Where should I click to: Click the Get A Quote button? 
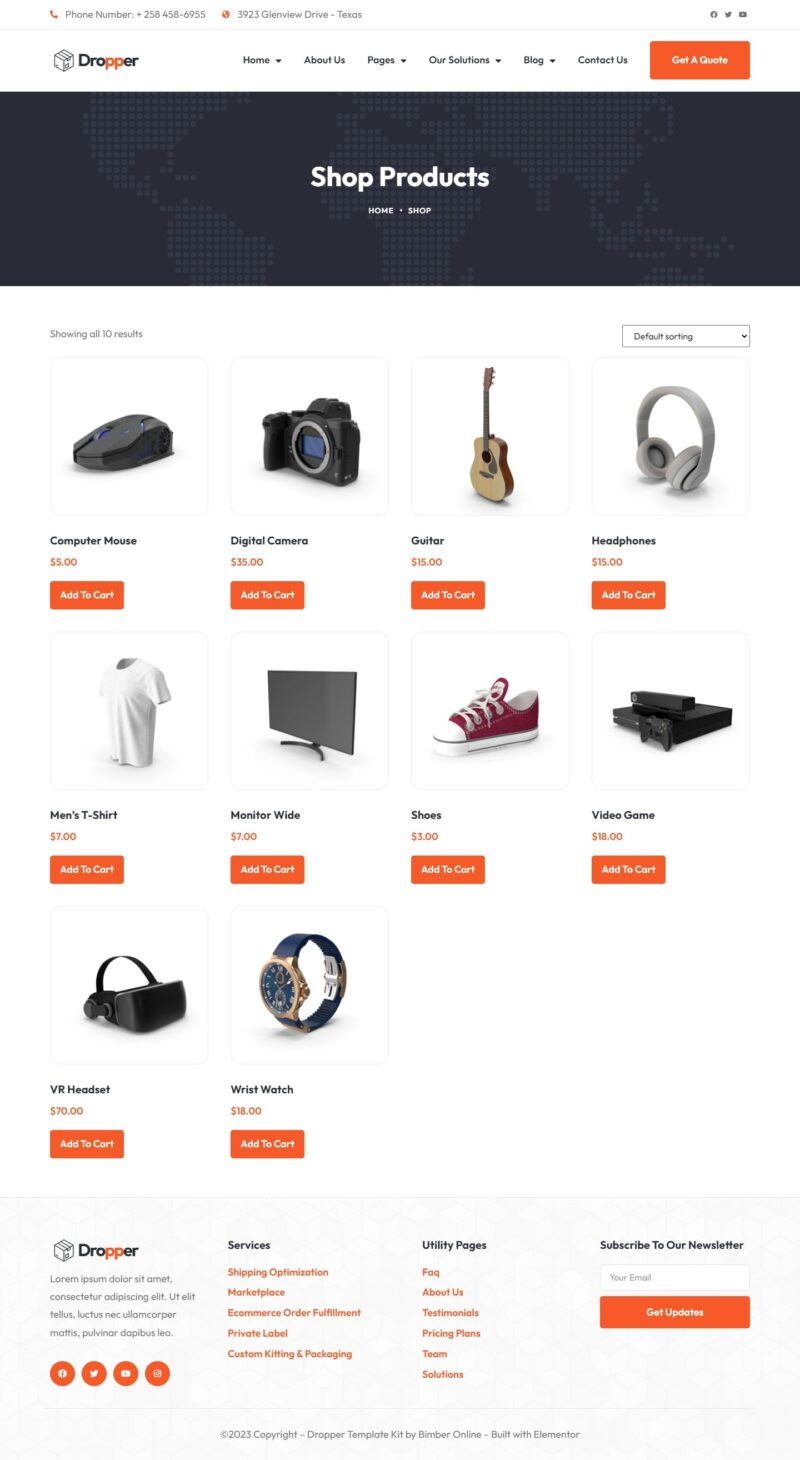(x=700, y=60)
